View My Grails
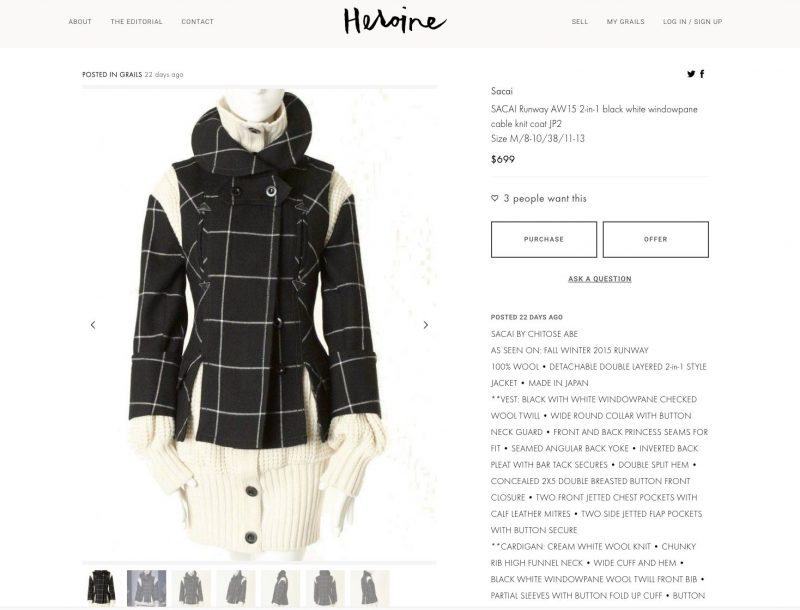This screenshot has width=800, height=610. pyautogui.click(x=626, y=21)
